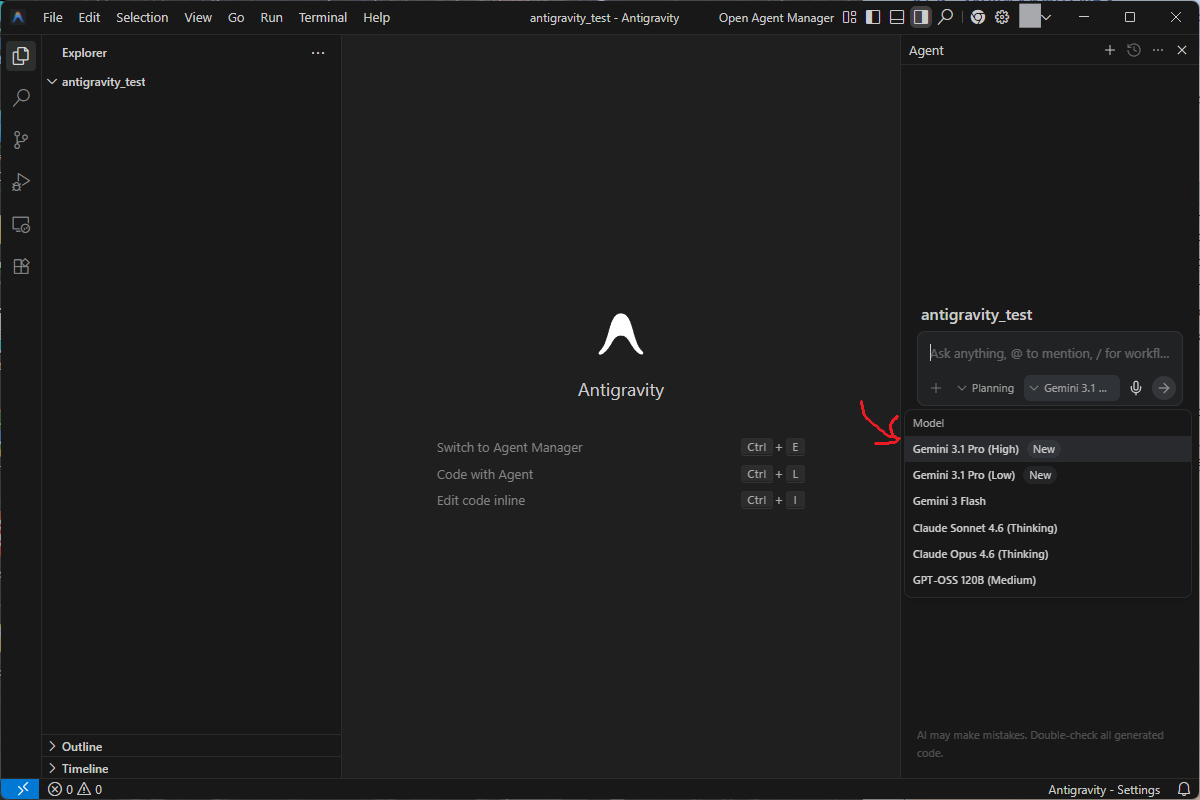Screen dimensions: 1200x800
Task: Click Code with Agent shortcut text
Action: [x=485, y=474]
